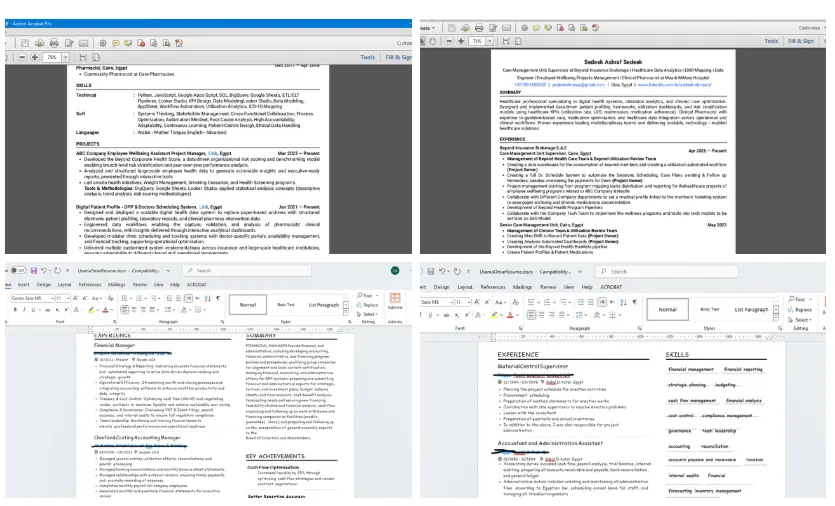Image resolution: width=835 pixels, height=506 pixels.
Task: Open Gmail address link in right Acrobat resume
Action: tap(578, 85)
